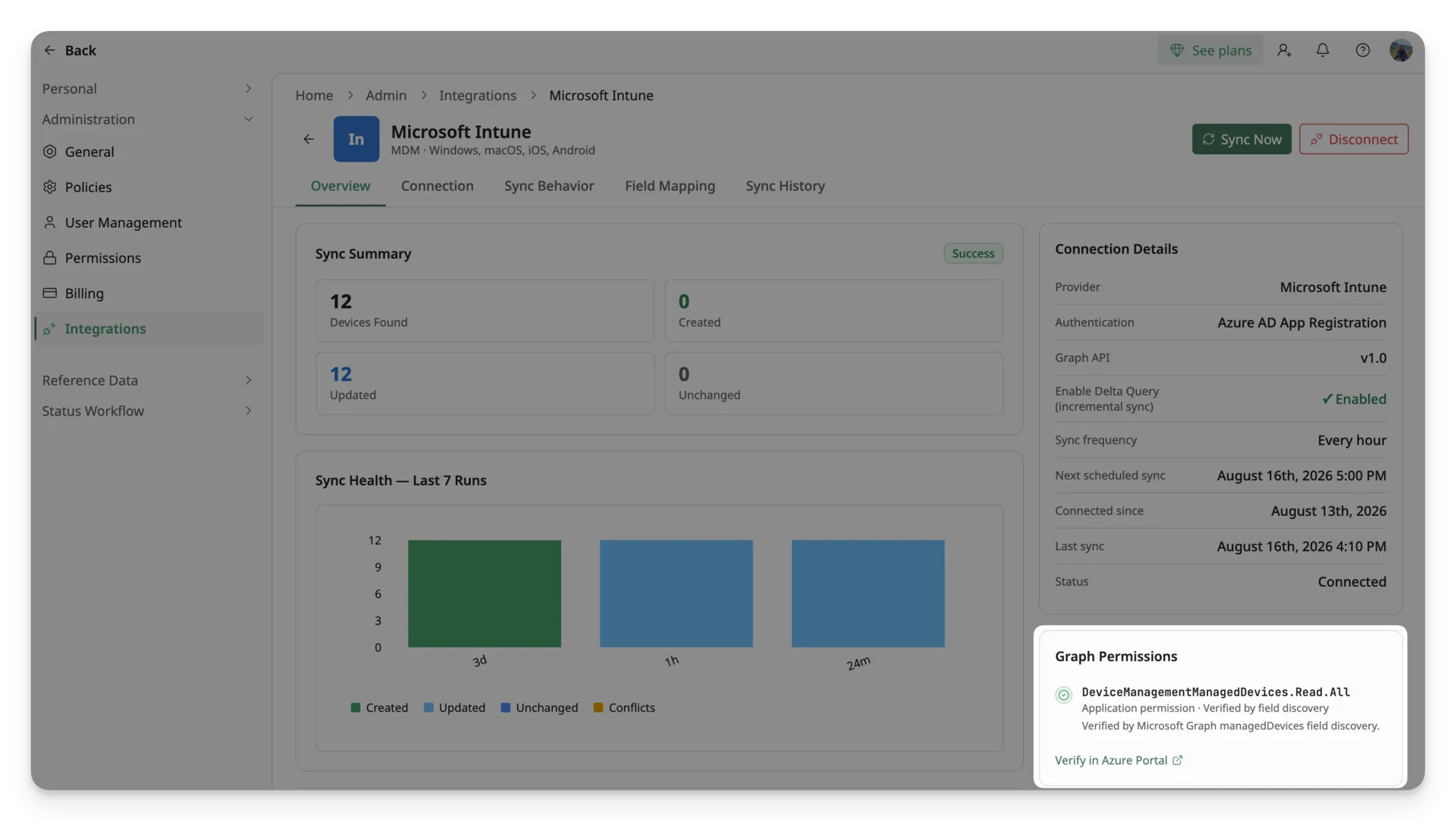Click the external-link icon after Azure Portal
The height and width of the screenshot is (821, 1456).
click(x=1178, y=760)
